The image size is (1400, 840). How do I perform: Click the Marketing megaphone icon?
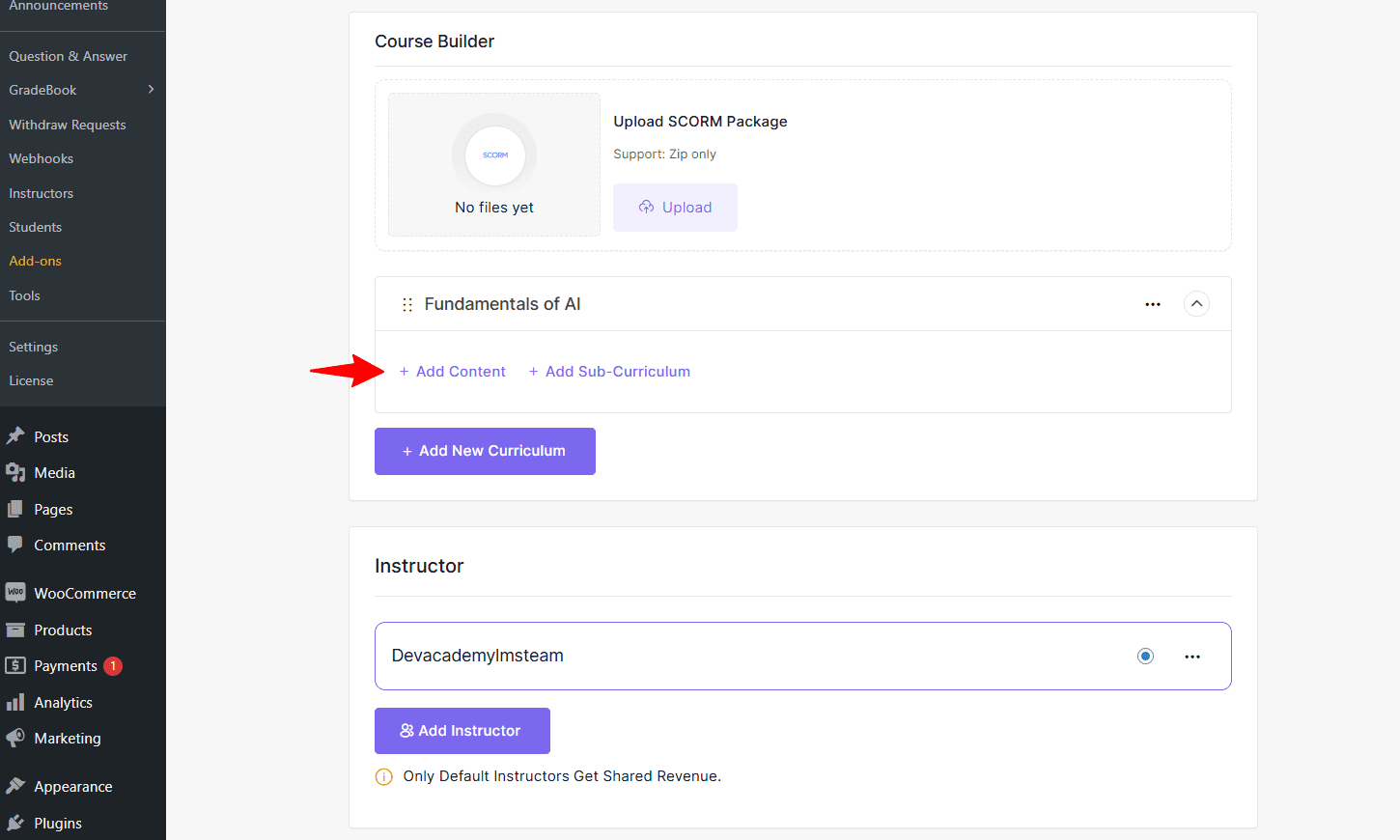[x=16, y=738]
